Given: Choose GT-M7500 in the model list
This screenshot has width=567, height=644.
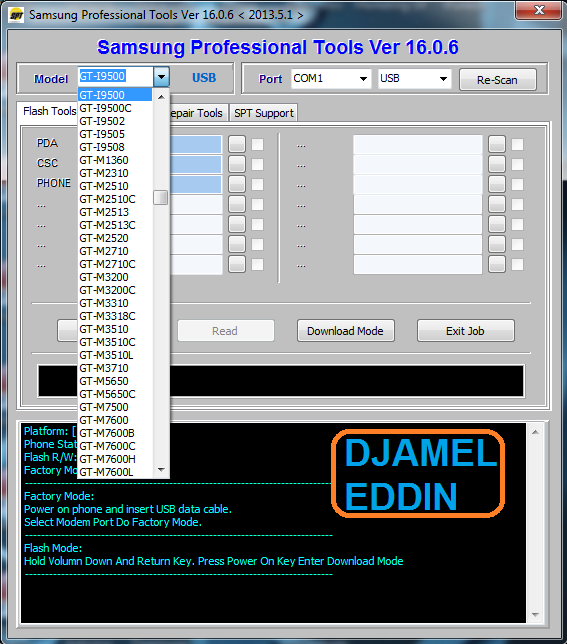Looking at the screenshot, I should pyautogui.click(x=115, y=407).
